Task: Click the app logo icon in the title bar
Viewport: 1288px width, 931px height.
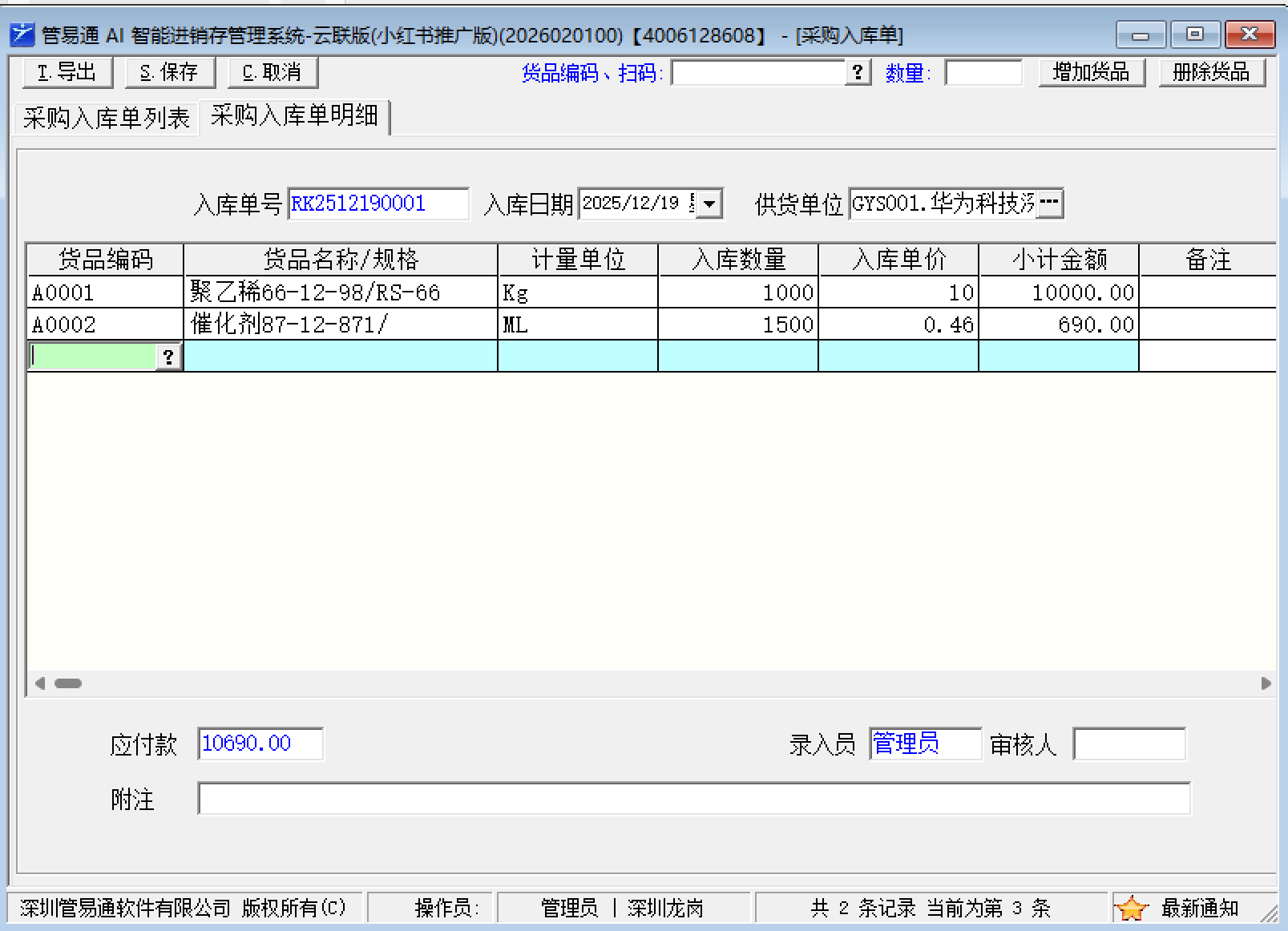Action: 22,34
